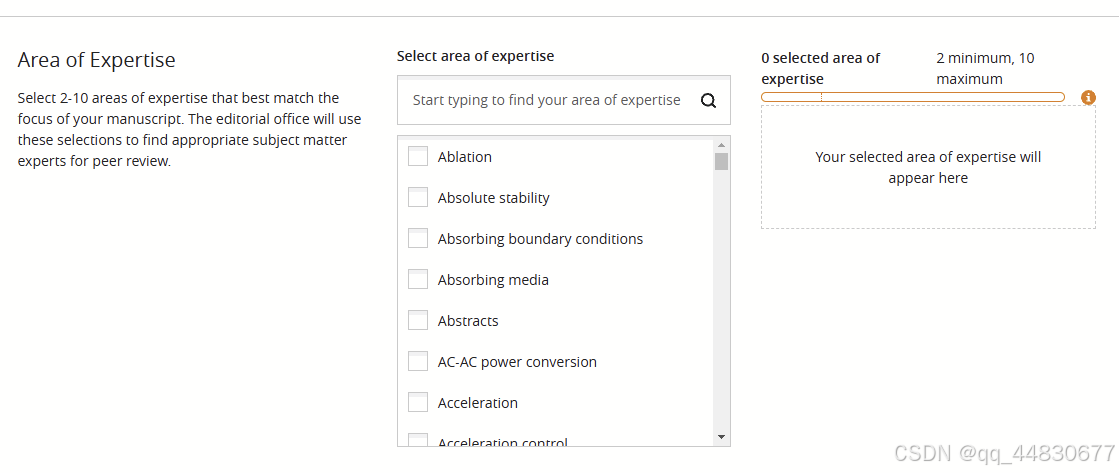Viewport: 1119px width, 473px height.
Task: Click the selected expertise placeholder box
Action: pos(928,168)
